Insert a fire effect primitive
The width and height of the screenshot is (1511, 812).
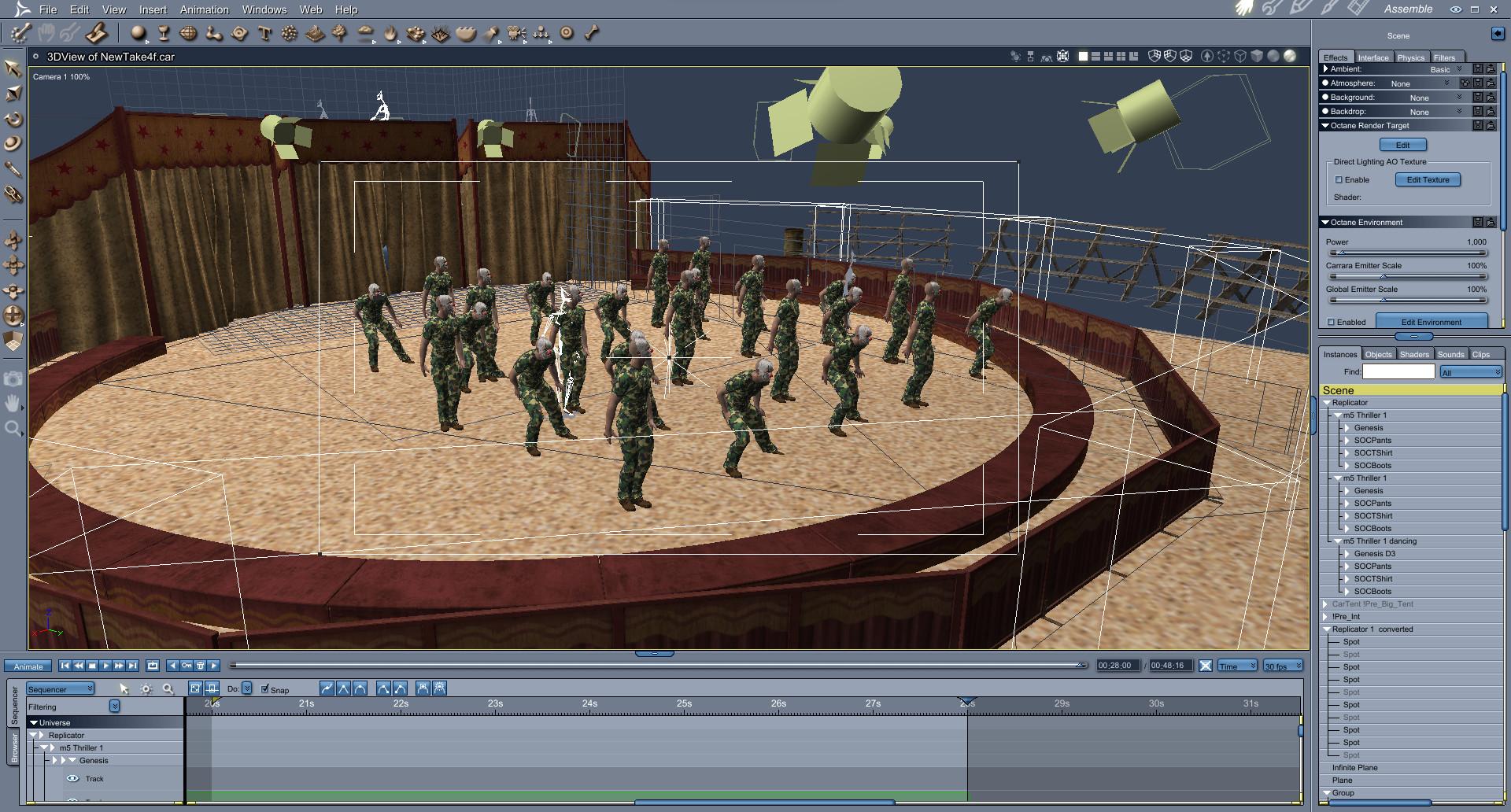[x=390, y=33]
